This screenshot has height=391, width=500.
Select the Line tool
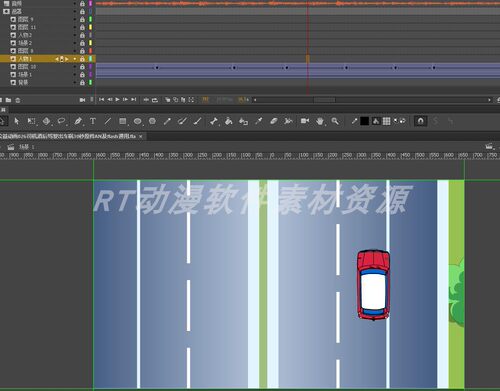107,121
